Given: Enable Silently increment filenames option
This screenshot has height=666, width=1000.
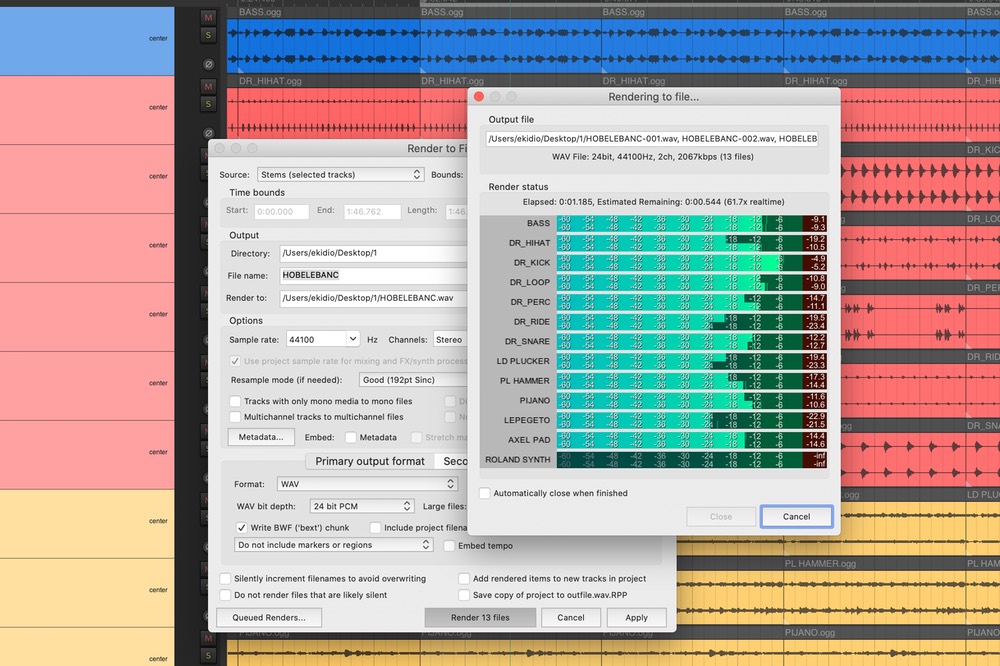Looking at the screenshot, I should point(226,579).
